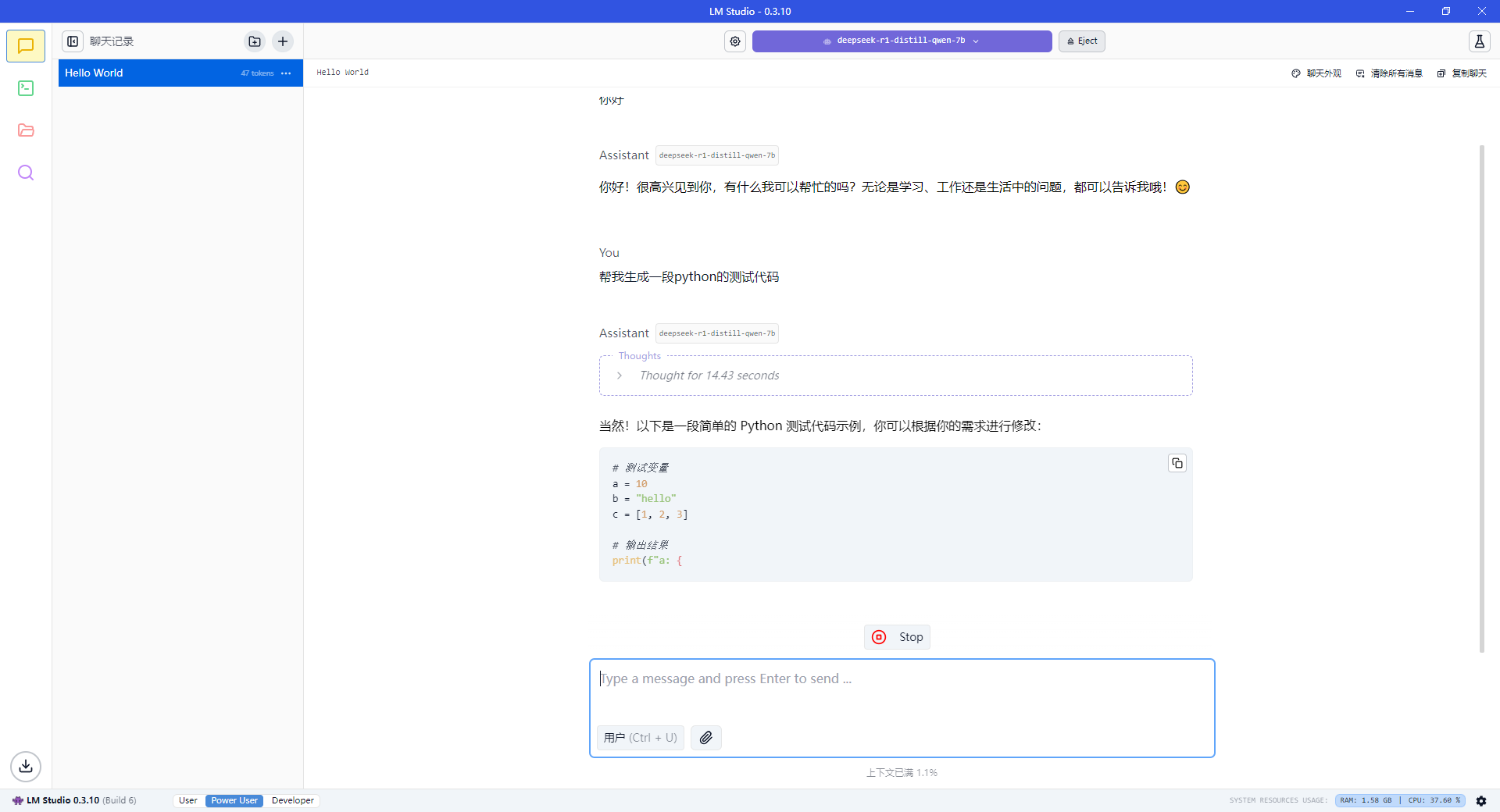Image resolution: width=1500 pixels, height=812 pixels.
Task: Expand the Thoughts section
Action: point(620,376)
